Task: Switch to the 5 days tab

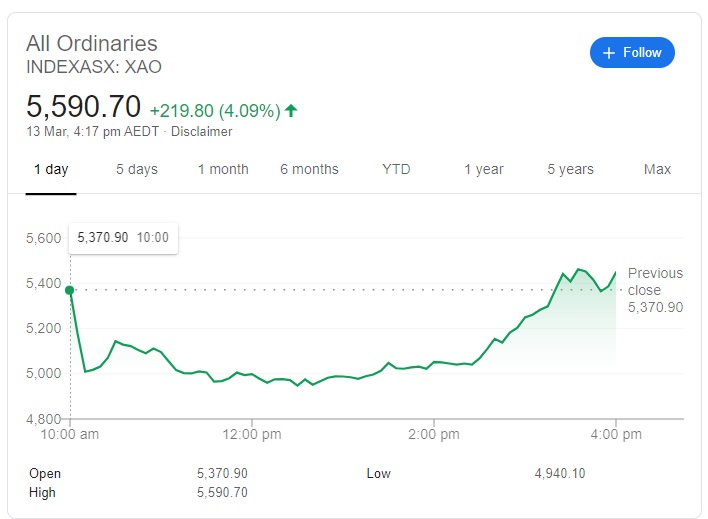Action: tap(137, 169)
